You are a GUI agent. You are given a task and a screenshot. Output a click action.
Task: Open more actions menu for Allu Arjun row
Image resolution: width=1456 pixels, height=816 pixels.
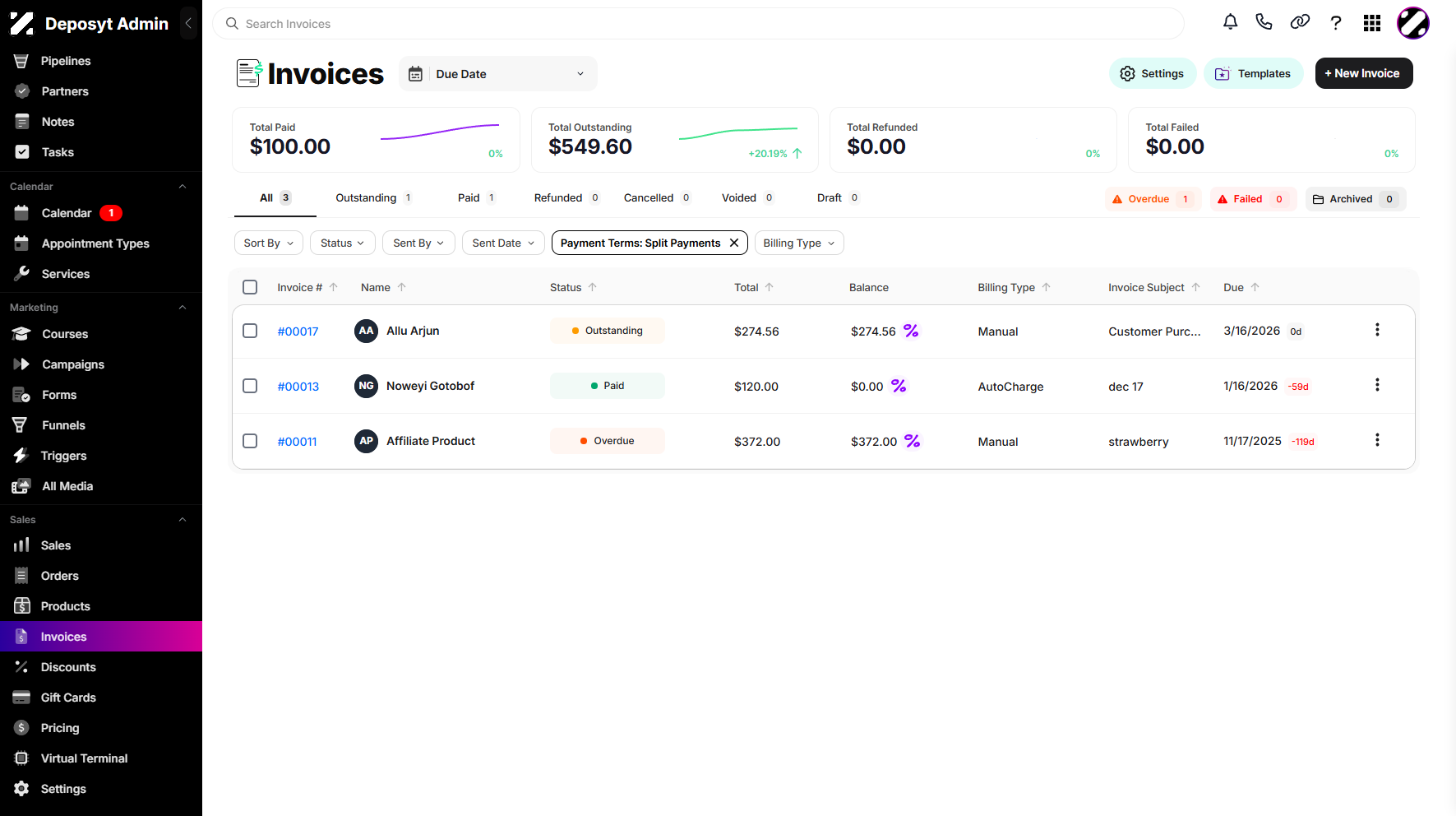(x=1377, y=330)
